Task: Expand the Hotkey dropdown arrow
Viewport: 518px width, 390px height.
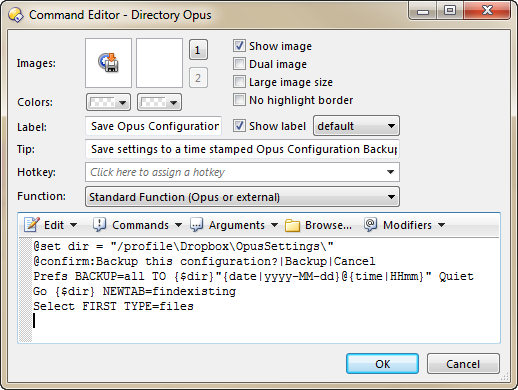Action: [x=390, y=172]
